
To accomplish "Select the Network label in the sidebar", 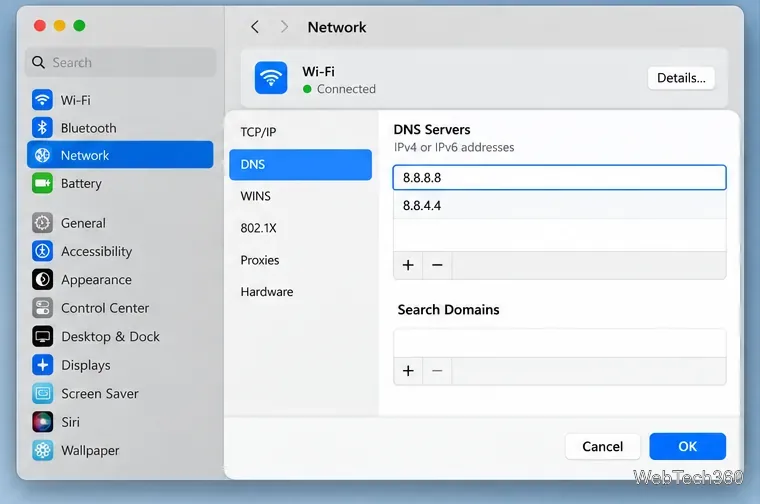I will pos(85,156).
